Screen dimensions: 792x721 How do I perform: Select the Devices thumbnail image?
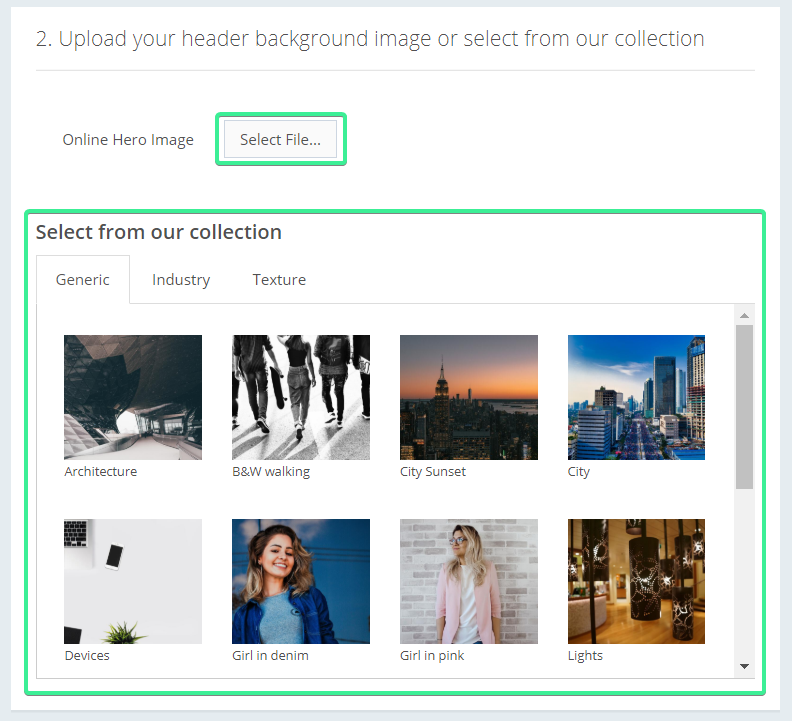133,582
